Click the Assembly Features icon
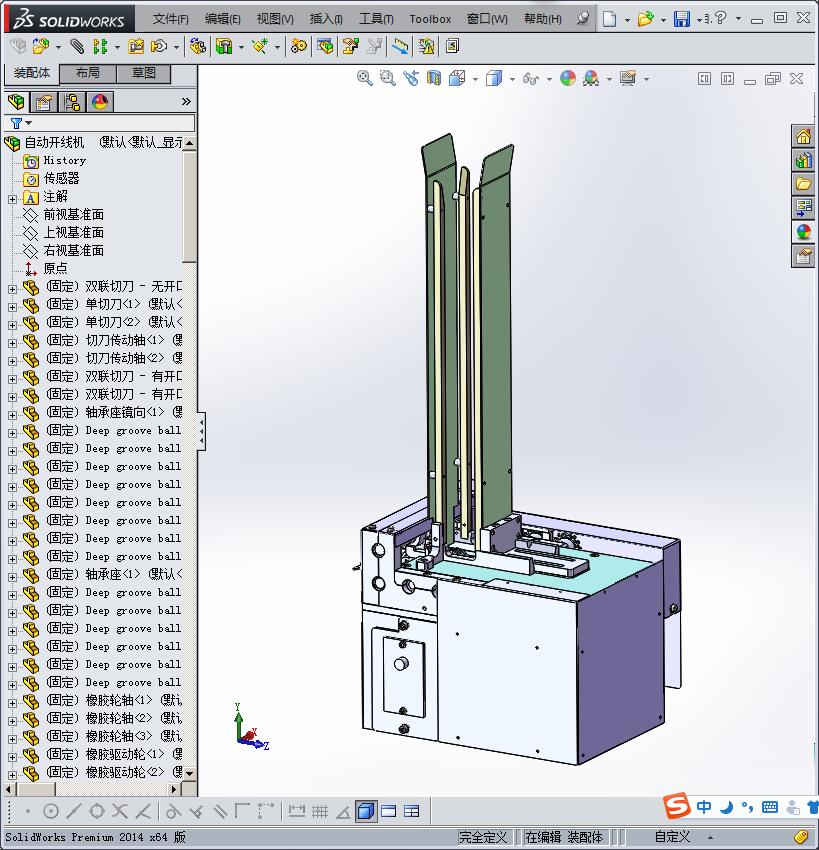 coord(223,47)
